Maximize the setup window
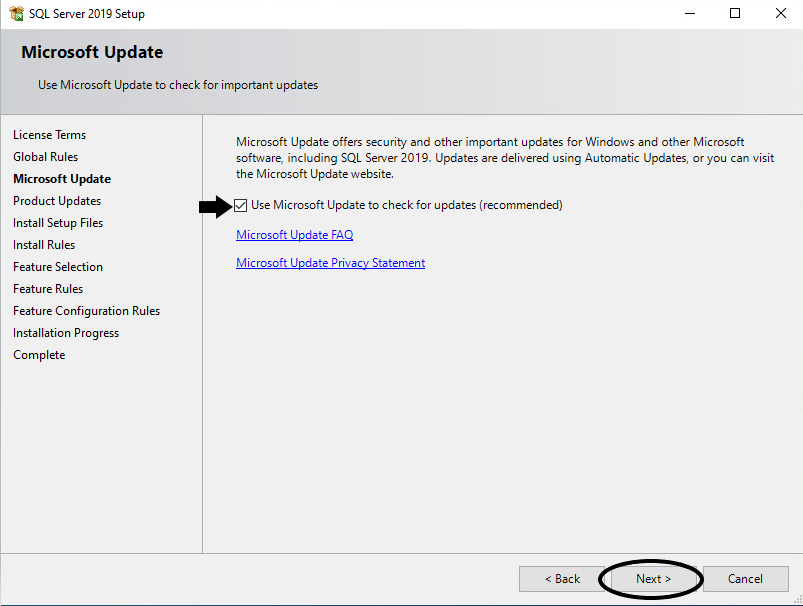 (735, 13)
